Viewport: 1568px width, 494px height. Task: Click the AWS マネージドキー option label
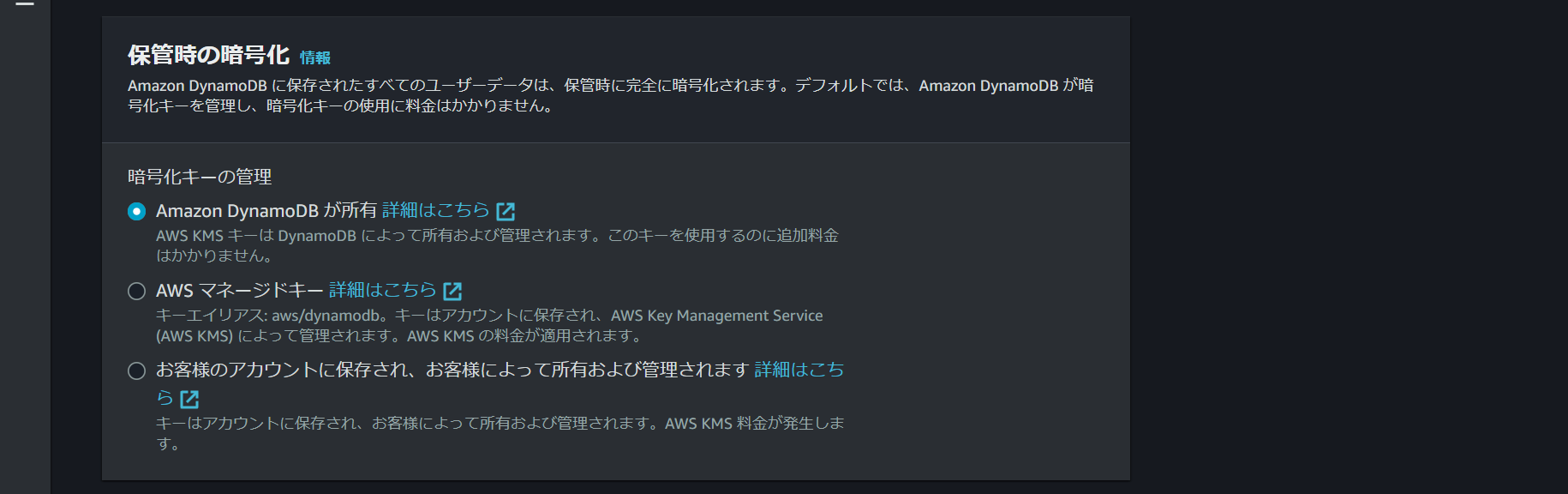click(239, 290)
